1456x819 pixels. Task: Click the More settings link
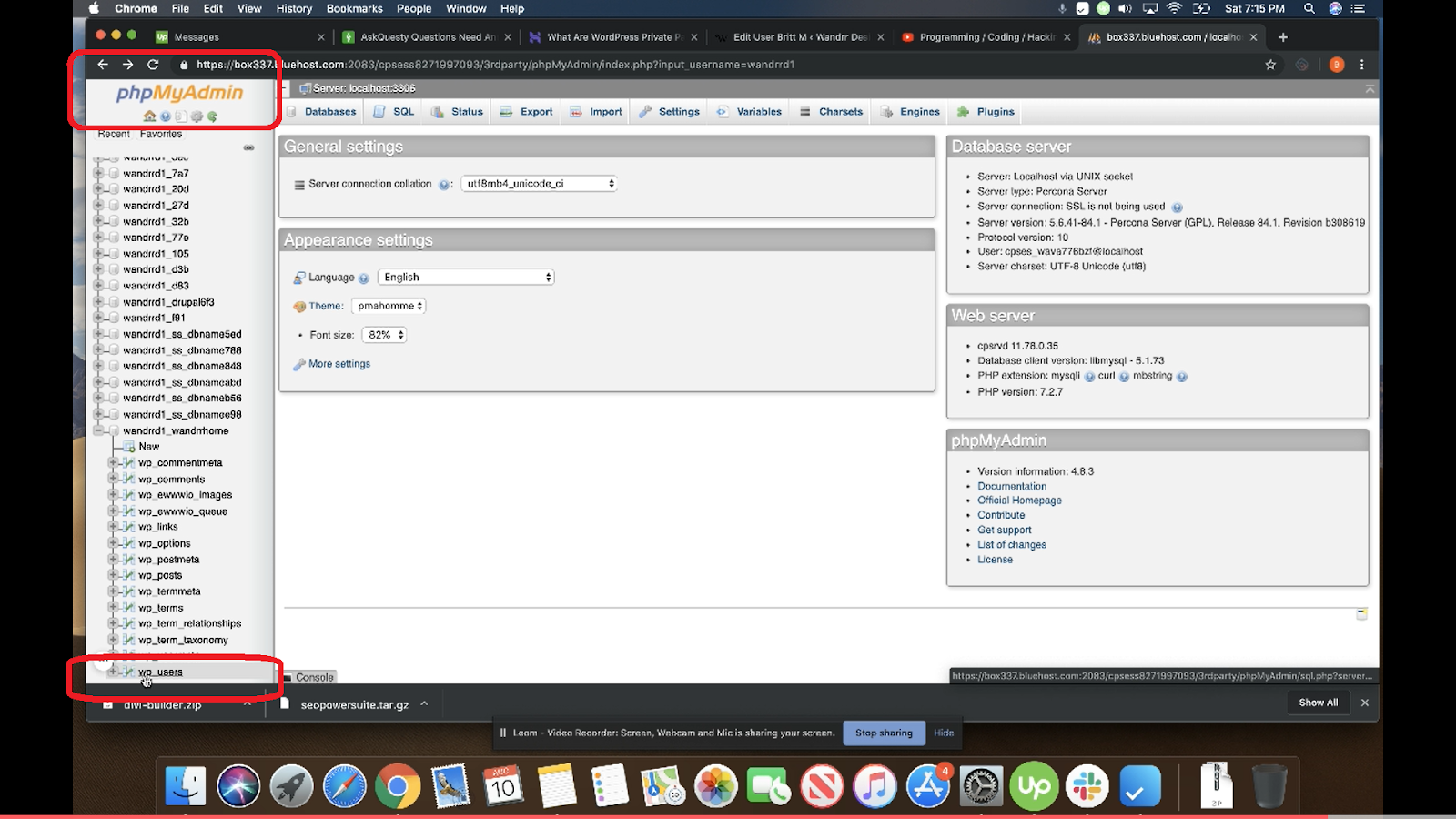click(x=338, y=363)
